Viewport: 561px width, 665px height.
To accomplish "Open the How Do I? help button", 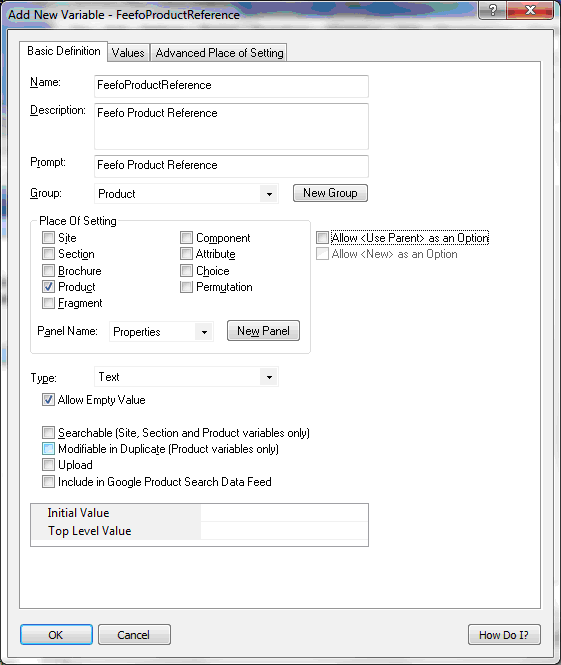I will [x=504, y=635].
